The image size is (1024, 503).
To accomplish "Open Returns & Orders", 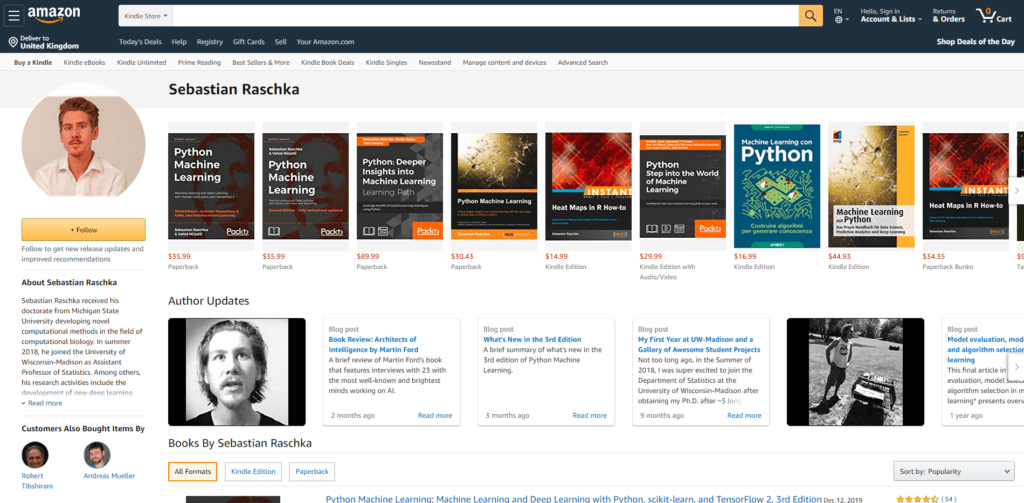I will (x=948, y=16).
